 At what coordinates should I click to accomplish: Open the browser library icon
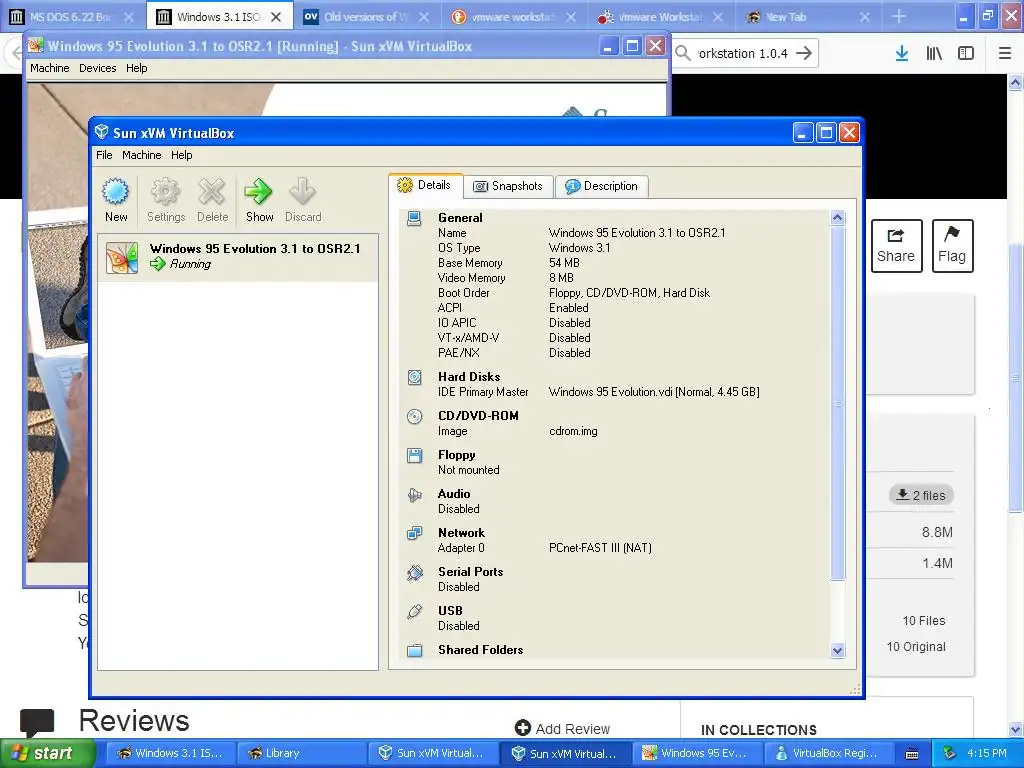click(934, 54)
